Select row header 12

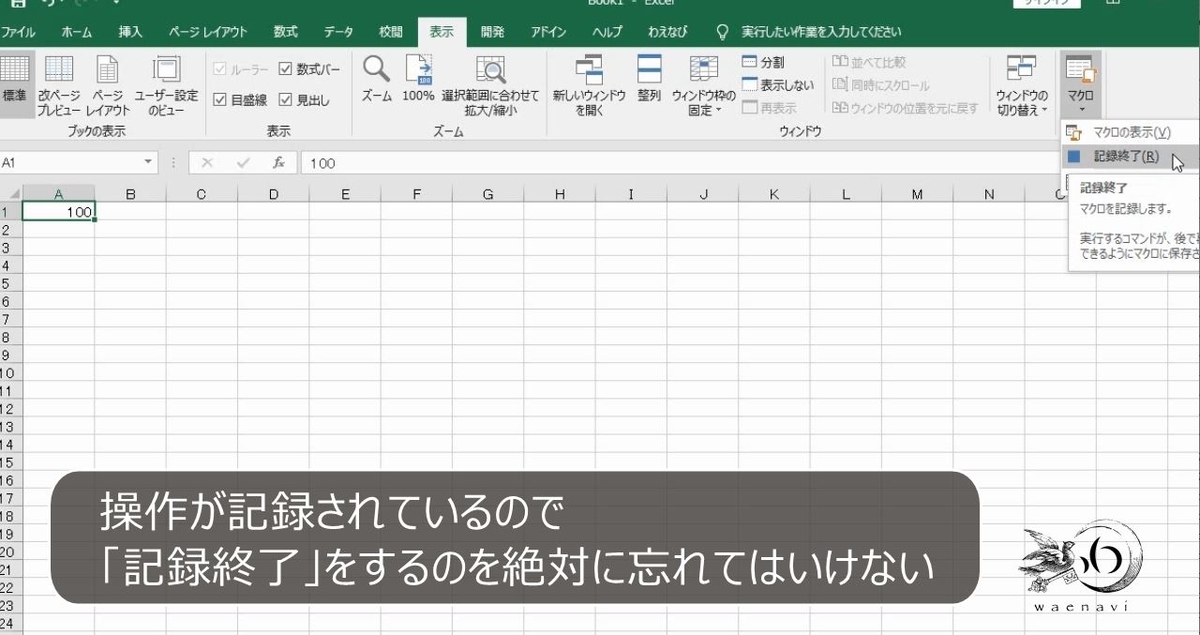coord(10,409)
